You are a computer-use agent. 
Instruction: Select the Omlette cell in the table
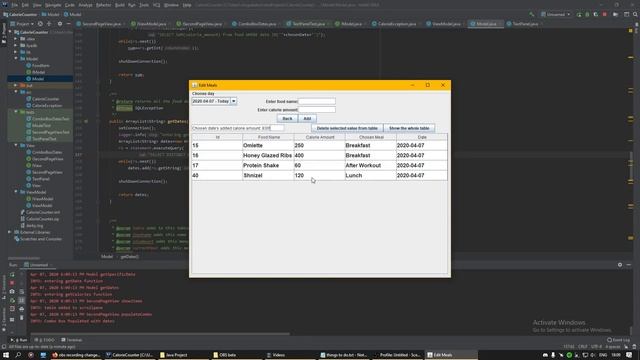click(268, 145)
